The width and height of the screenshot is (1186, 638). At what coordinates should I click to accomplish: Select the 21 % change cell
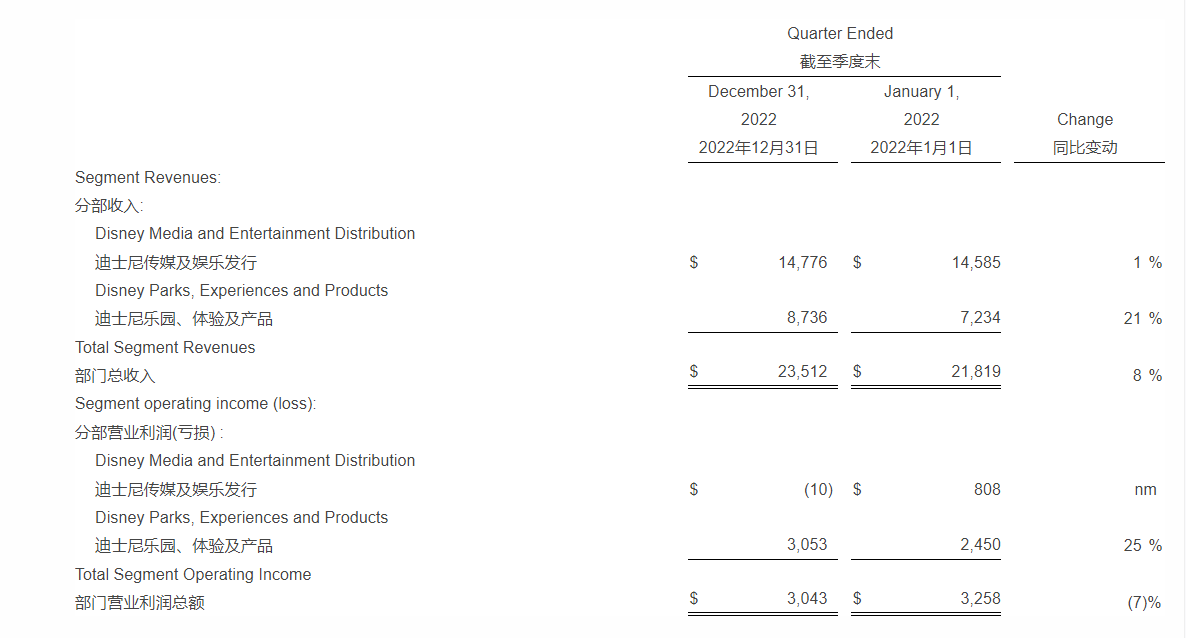click(1142, 319)
